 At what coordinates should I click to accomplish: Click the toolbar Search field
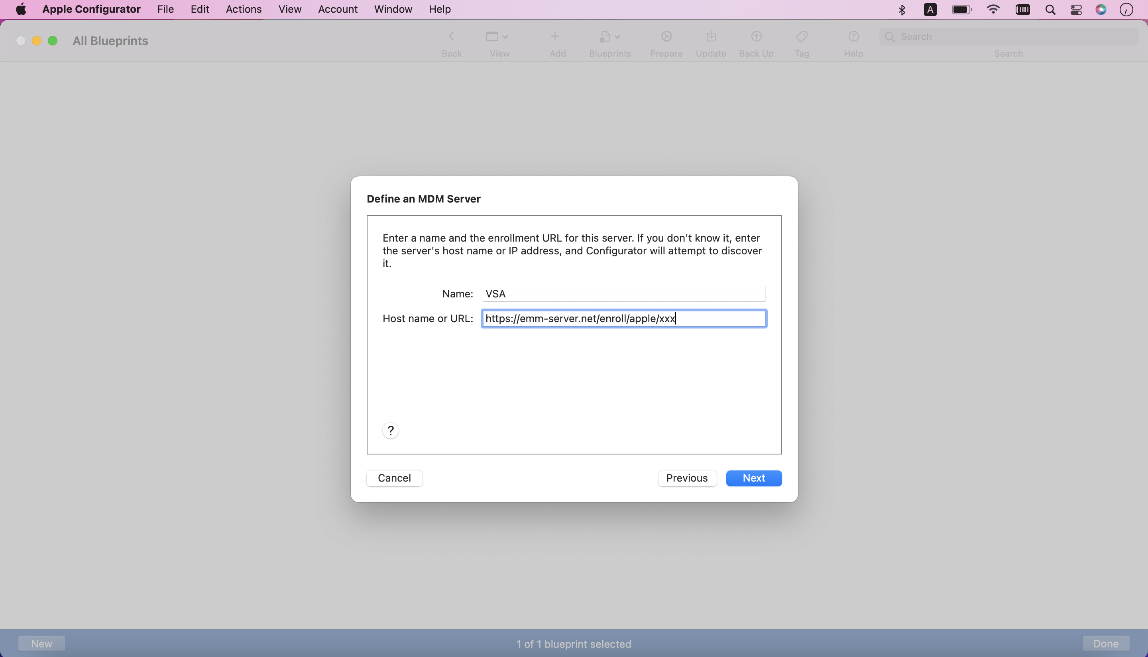pos(1010,37)
